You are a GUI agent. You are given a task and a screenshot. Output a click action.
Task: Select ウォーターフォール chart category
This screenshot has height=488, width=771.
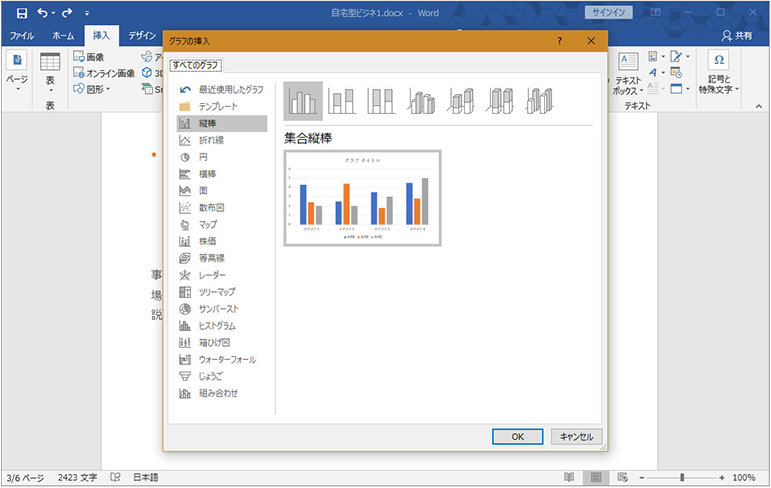click(x=222, y=360)
